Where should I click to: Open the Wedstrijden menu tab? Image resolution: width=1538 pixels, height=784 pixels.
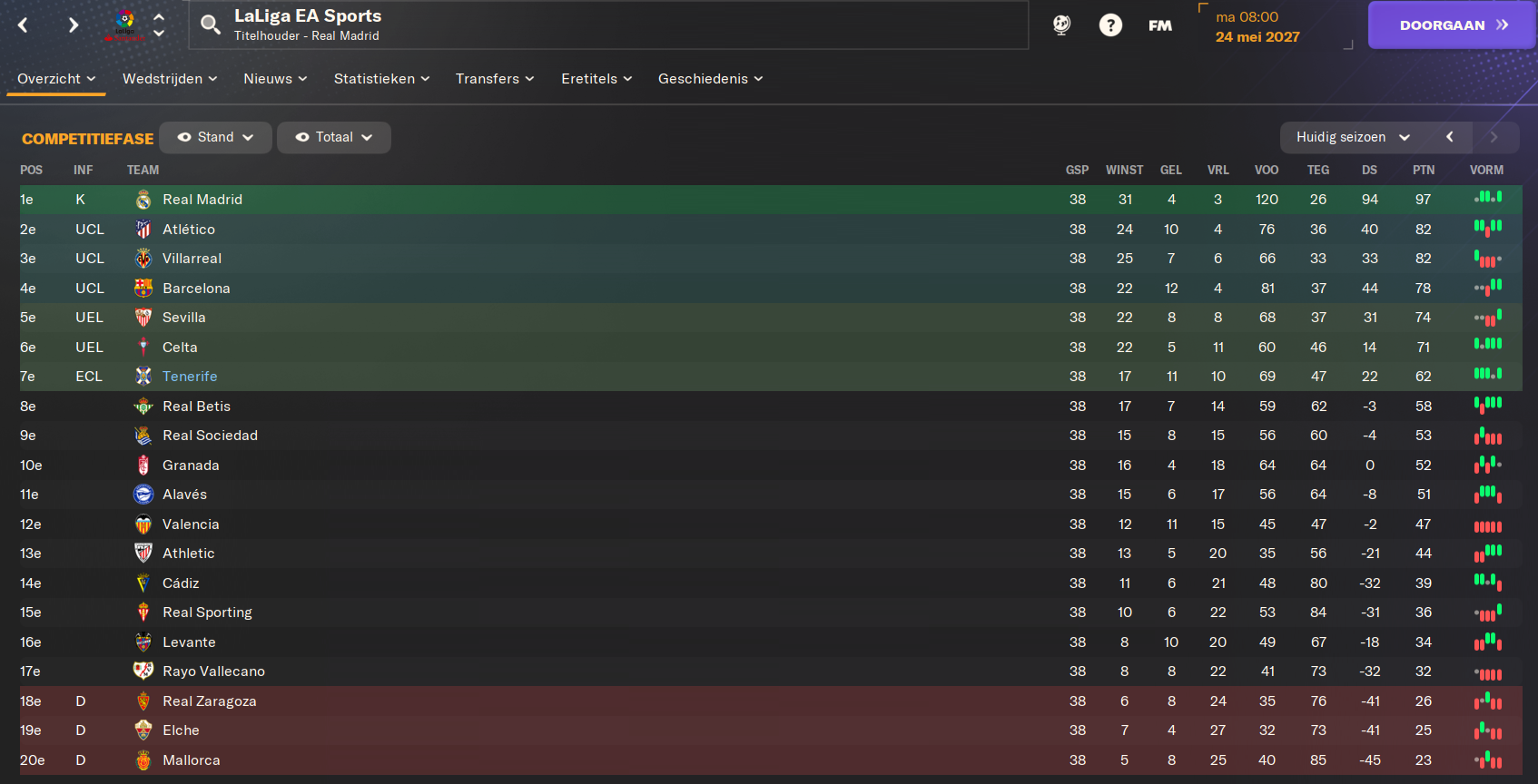click(x=170, y=79)
